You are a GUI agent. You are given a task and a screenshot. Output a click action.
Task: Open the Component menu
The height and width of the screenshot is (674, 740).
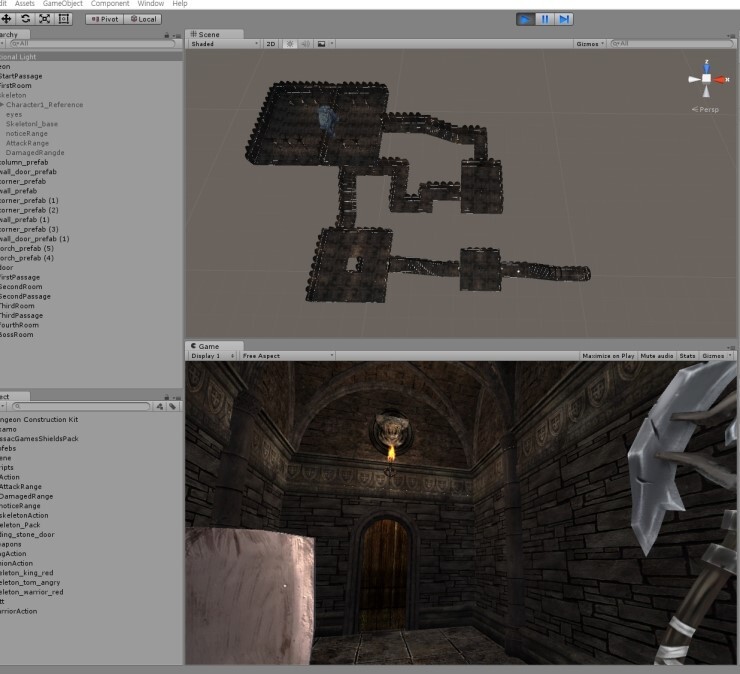[x=110, y=4]
